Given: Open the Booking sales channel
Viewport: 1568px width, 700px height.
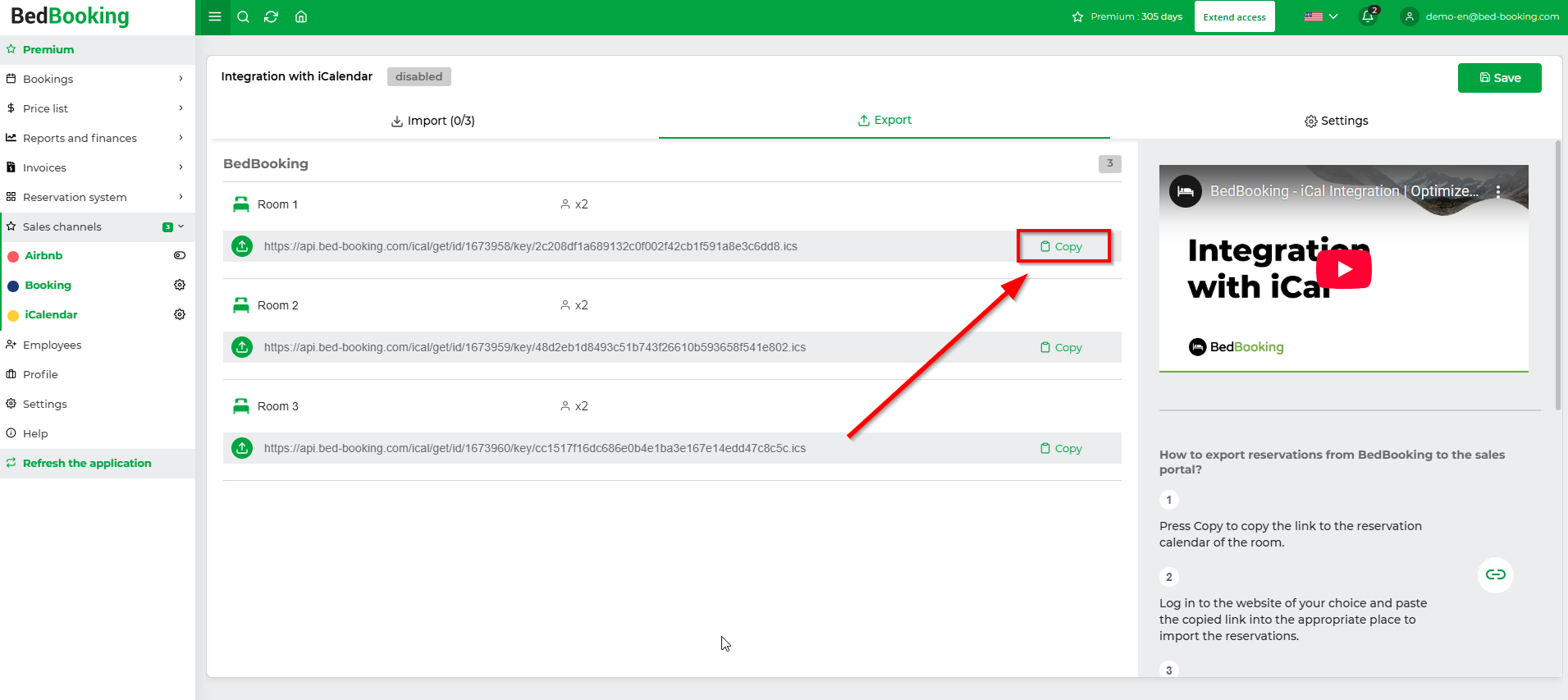Looking at the screenshot, I should 48,285.
